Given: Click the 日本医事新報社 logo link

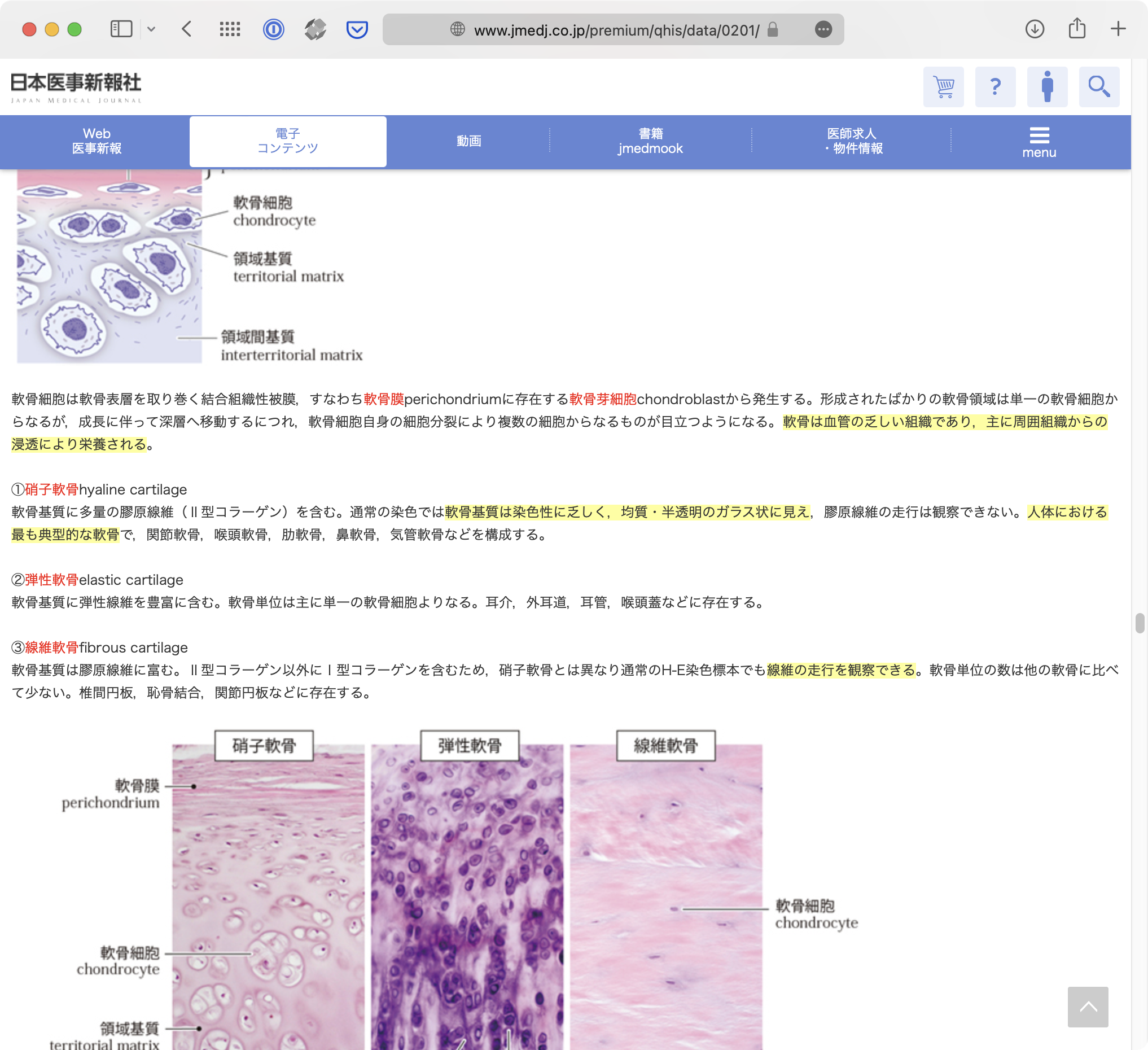Looking at the screenshot, I should [76, 86].
